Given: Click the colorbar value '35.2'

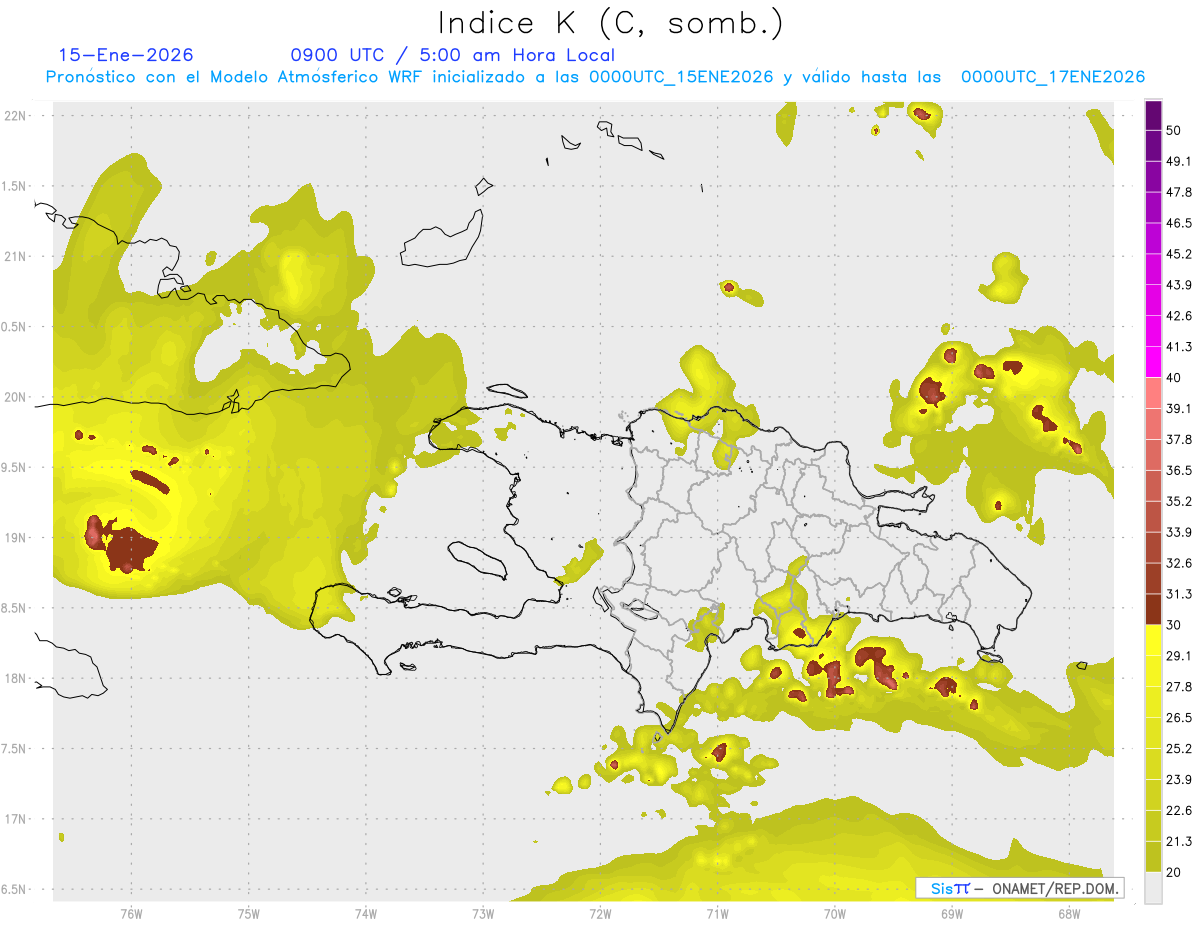Looking at the screenshot, I should 1180,501.
